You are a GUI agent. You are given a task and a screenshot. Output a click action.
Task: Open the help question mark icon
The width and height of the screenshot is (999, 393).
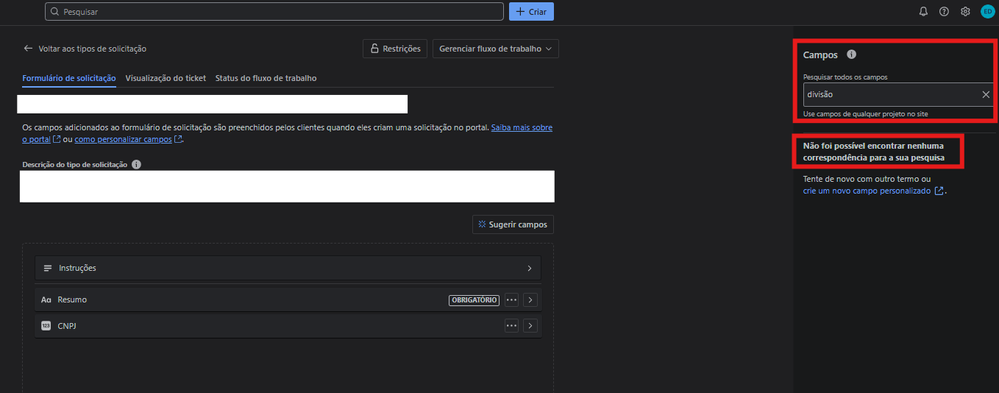coord(944,11)
